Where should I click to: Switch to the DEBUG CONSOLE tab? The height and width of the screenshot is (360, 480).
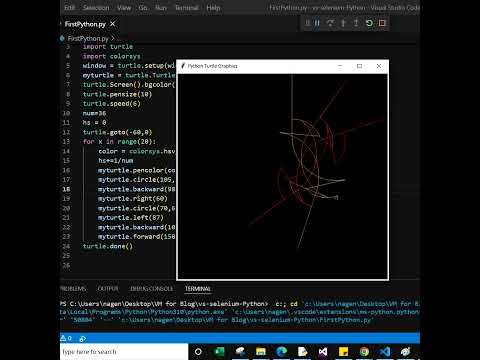click(x=152, y=289)
